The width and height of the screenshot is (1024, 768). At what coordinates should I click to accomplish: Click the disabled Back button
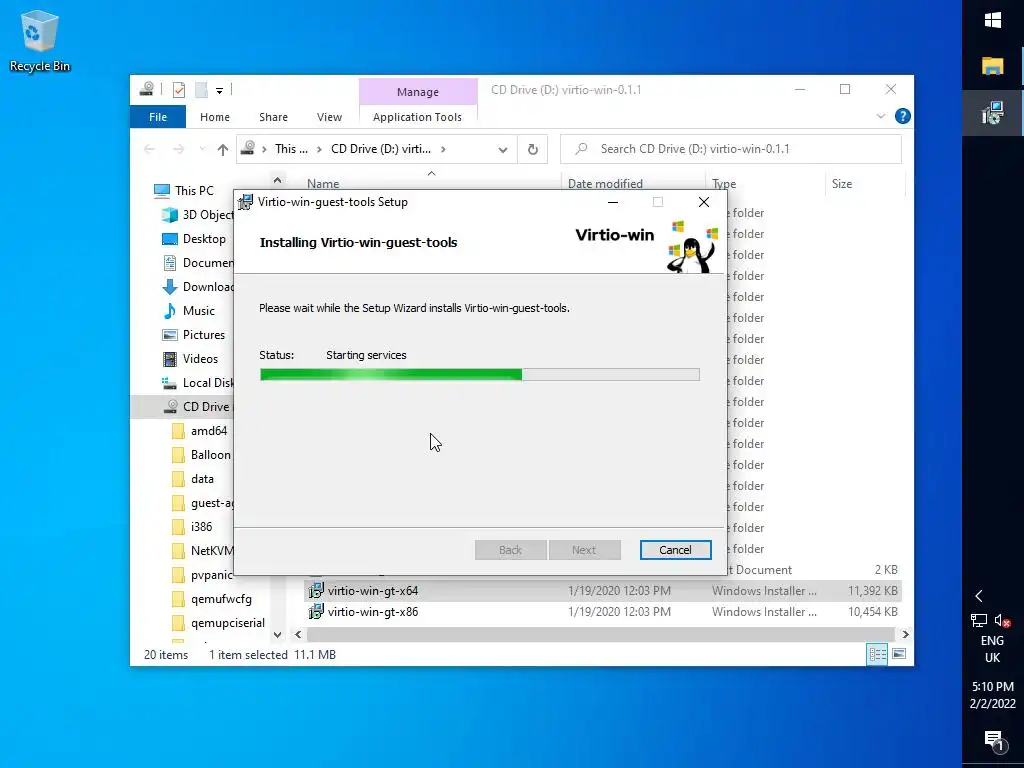[511, 550]
